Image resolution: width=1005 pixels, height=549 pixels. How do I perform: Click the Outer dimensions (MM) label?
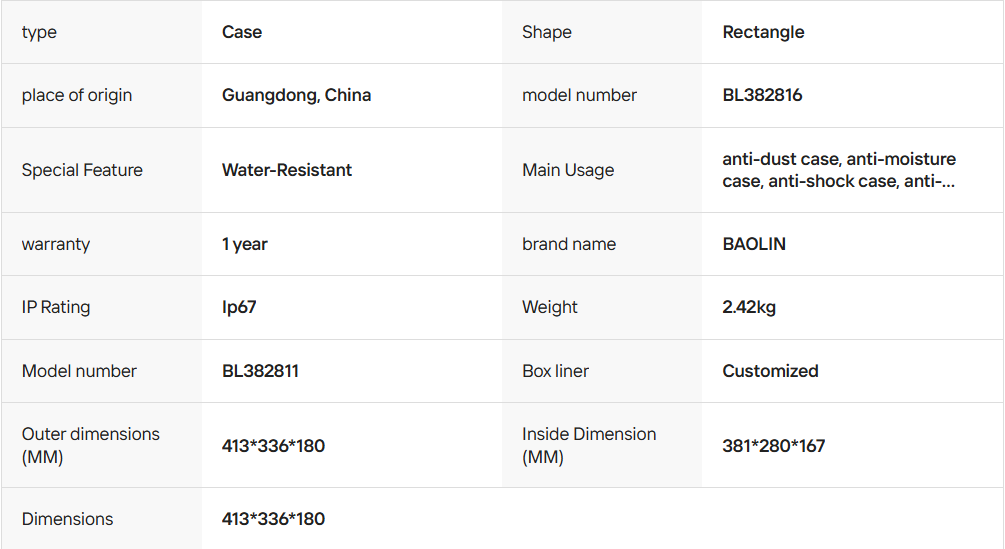point(90,445)
